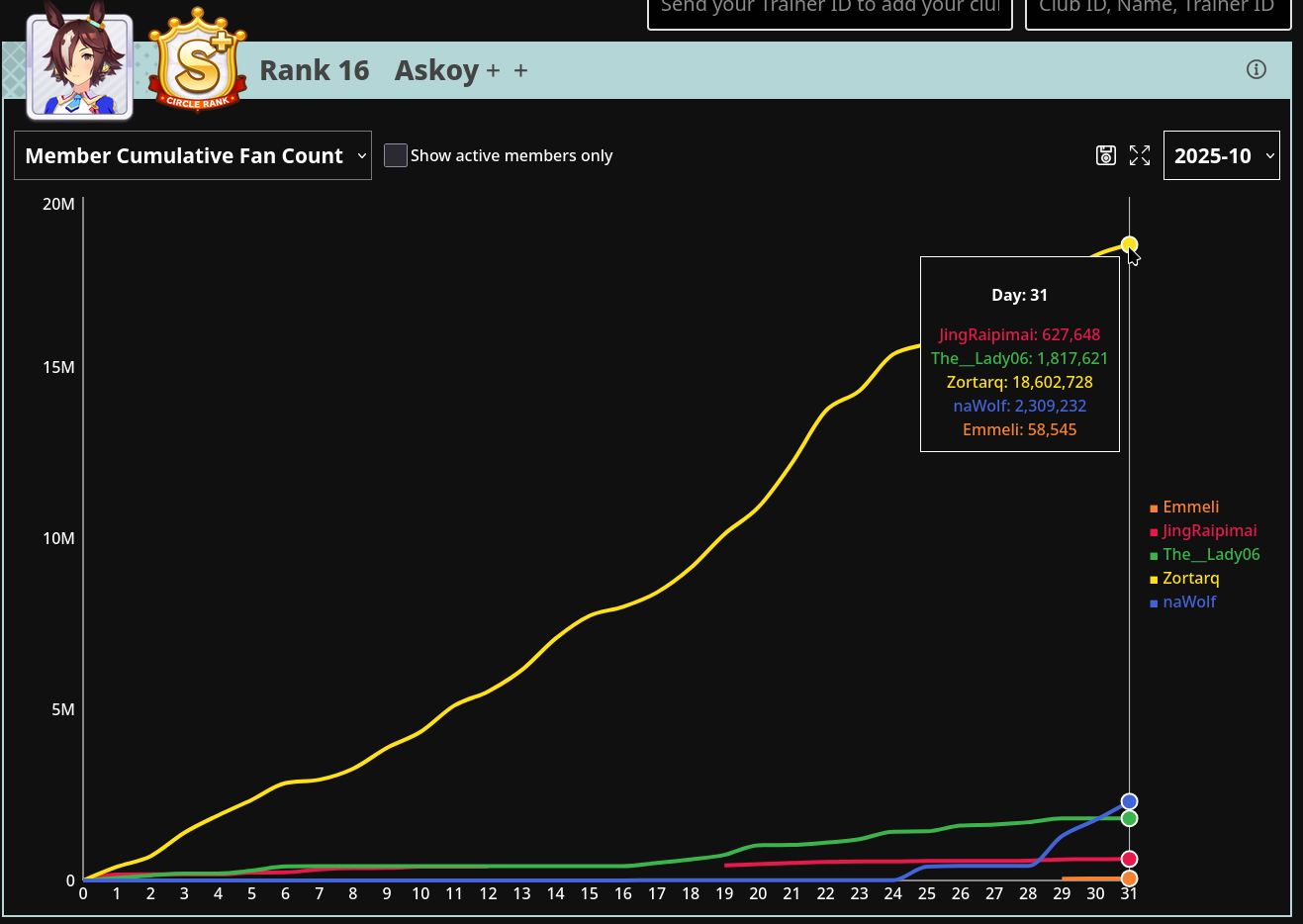This screenshot has height=924, width=1303.
Task: Click tooltip value naWolf: 2,309,232
Action: click(x=1020, y=406)
